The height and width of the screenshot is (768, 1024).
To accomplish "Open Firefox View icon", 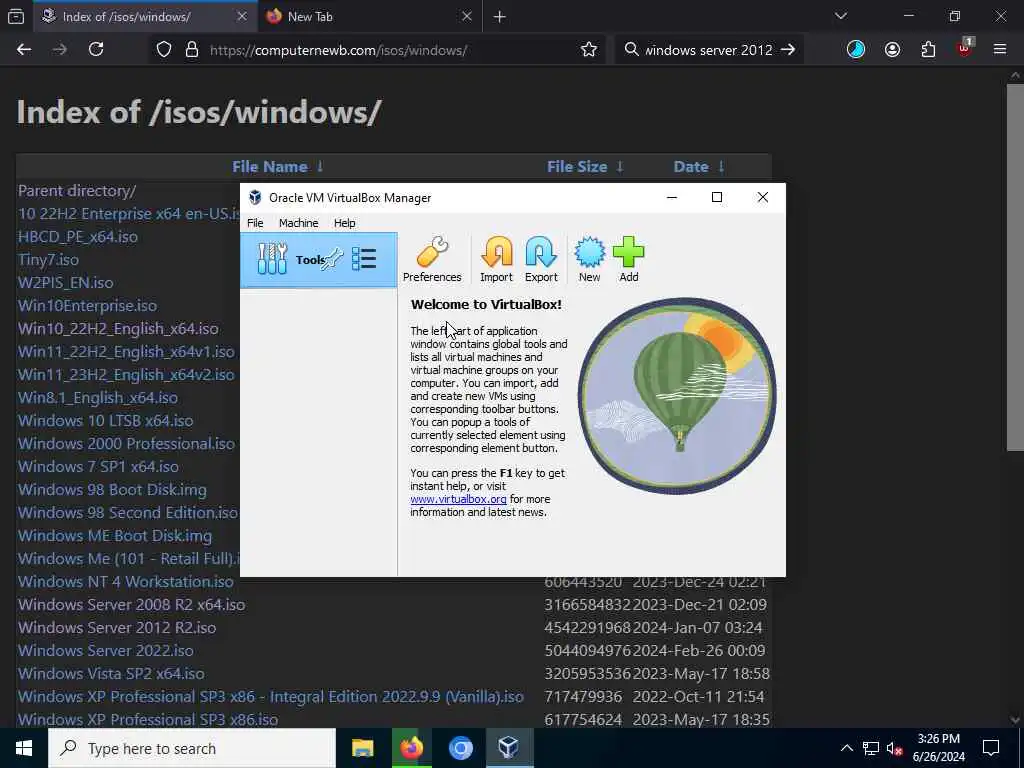I will pyautogui.click(x=16, y=17).
